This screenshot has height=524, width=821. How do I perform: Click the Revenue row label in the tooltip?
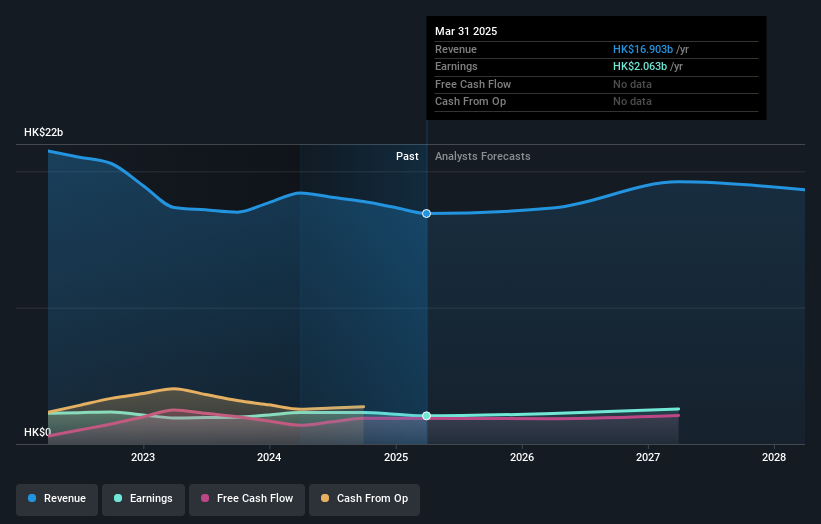click(456, 49)
